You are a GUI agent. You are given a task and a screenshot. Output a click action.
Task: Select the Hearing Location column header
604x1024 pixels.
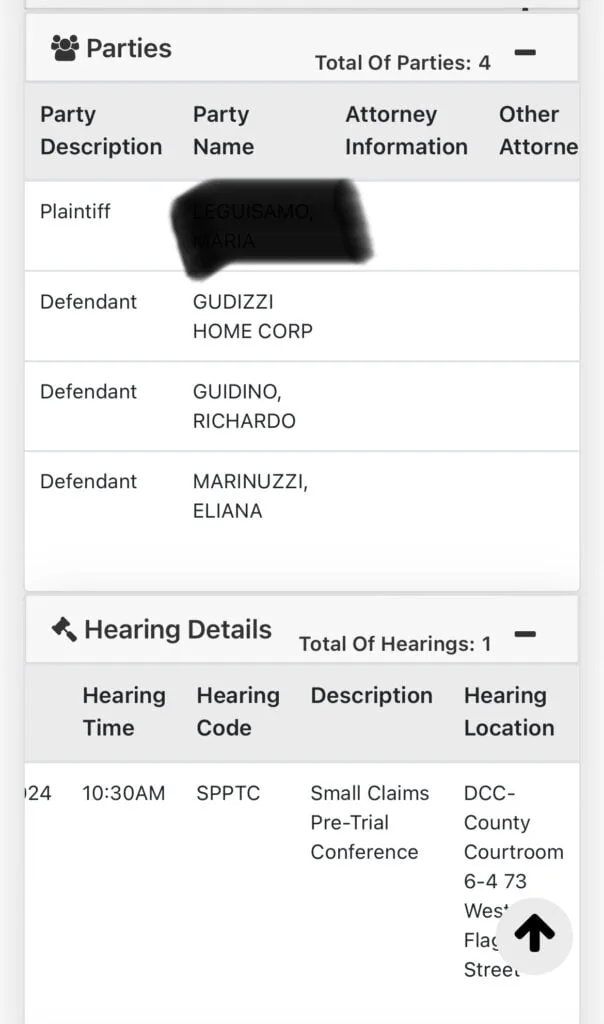click(508, 712)
